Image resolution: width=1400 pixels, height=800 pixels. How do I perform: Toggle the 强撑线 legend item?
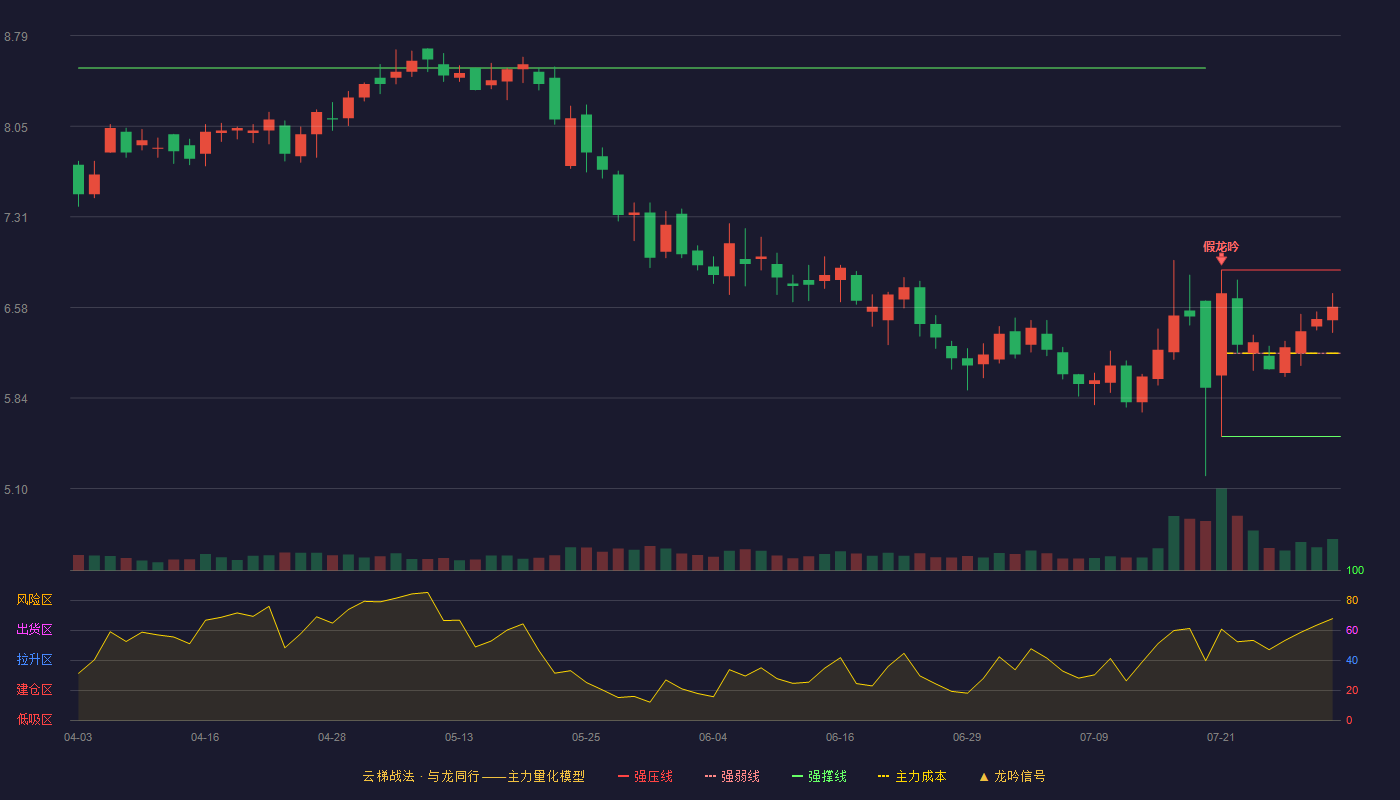point(819,776)
